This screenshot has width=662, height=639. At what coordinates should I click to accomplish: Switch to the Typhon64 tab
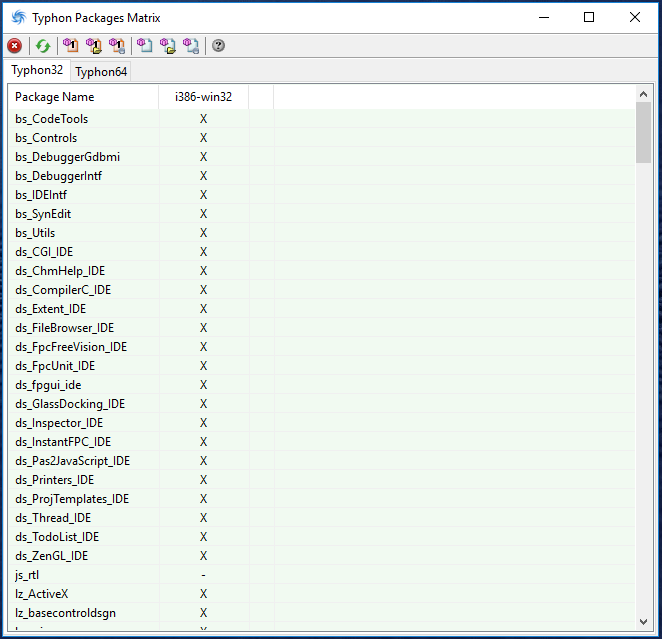pyautogui.click(x=101, y=72)
